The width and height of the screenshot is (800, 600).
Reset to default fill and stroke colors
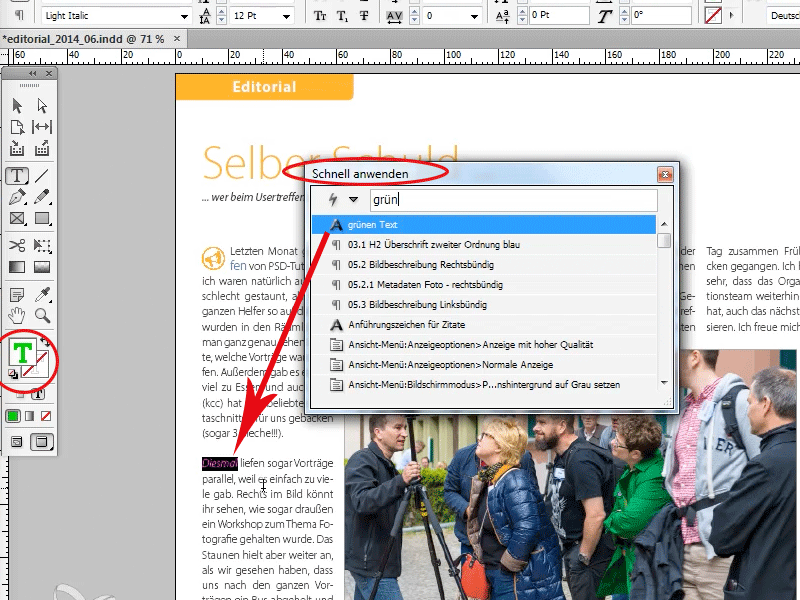(13, 374)
